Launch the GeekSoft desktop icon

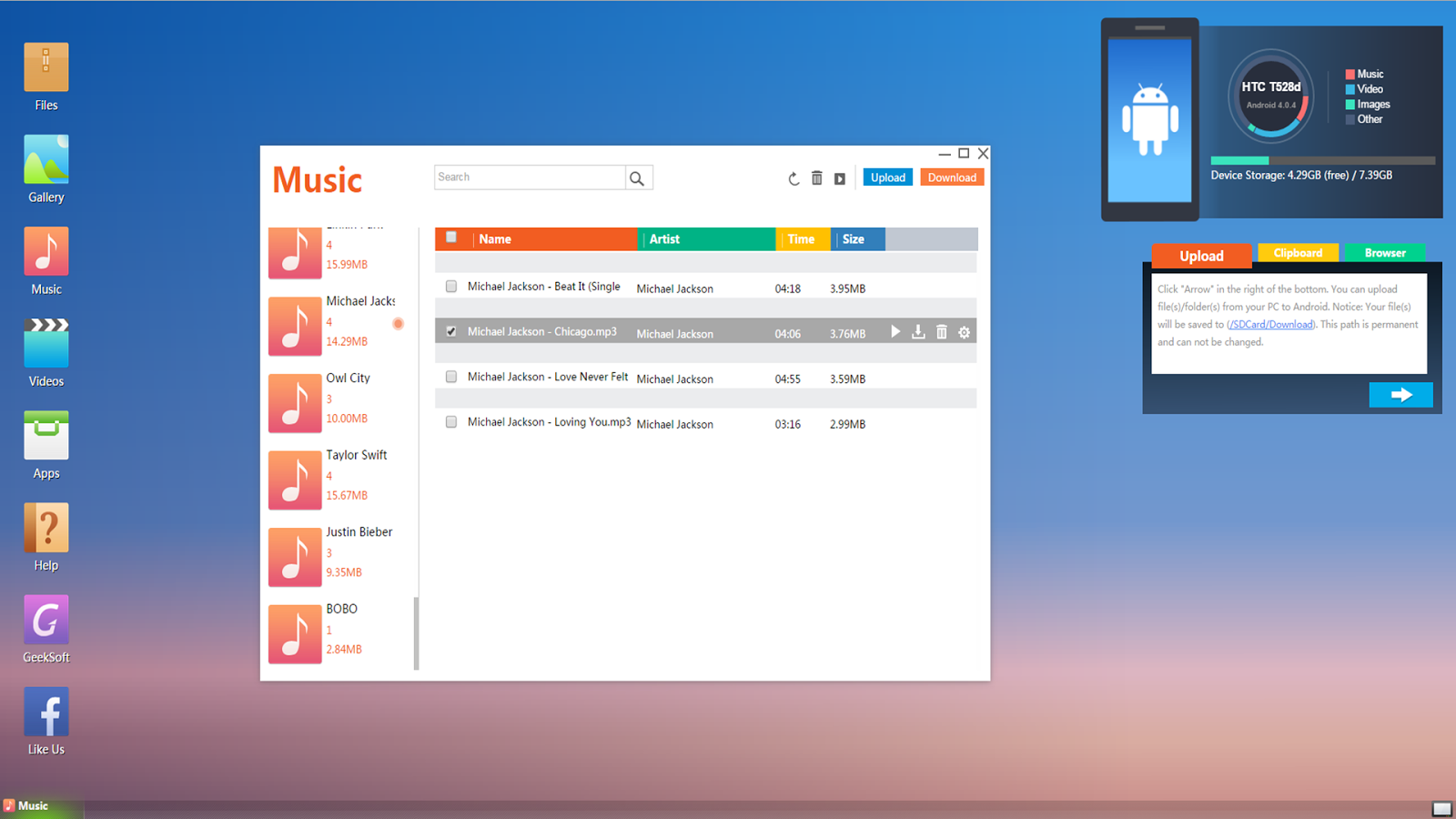tap(46, 619)
